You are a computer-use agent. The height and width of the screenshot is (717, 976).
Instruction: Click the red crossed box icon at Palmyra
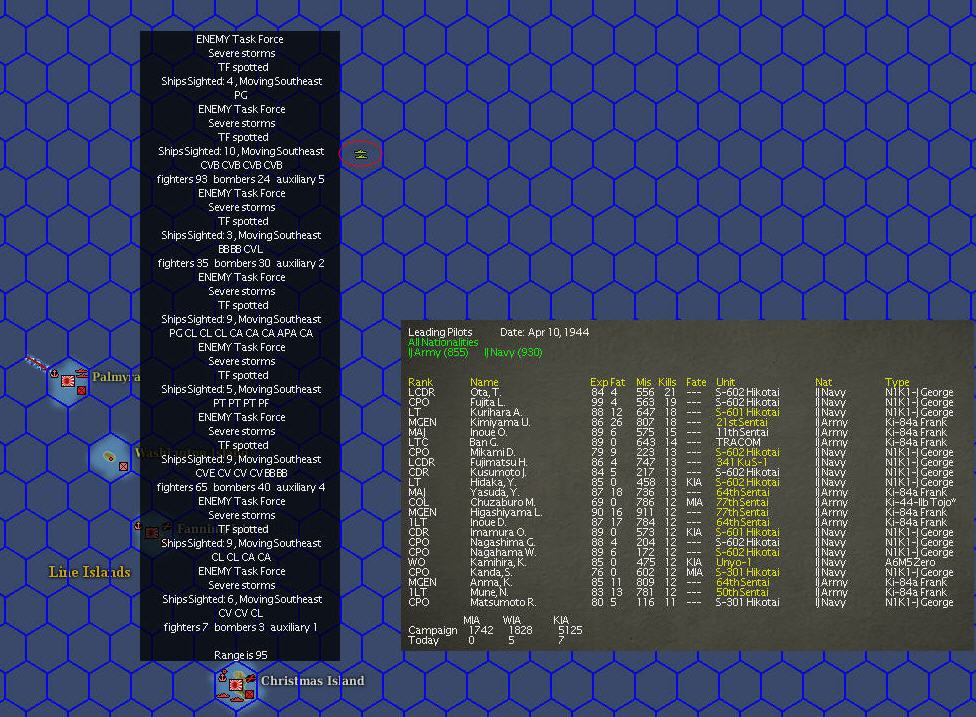[81, 391]
